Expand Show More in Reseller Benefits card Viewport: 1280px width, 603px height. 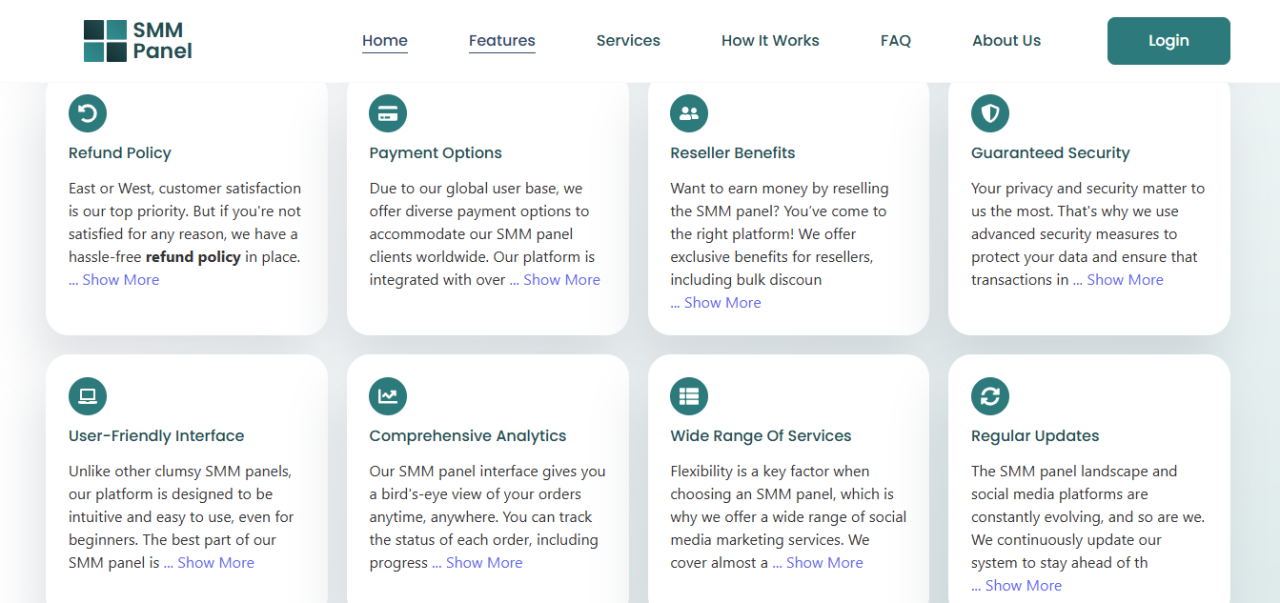click(x=716, y=303)
